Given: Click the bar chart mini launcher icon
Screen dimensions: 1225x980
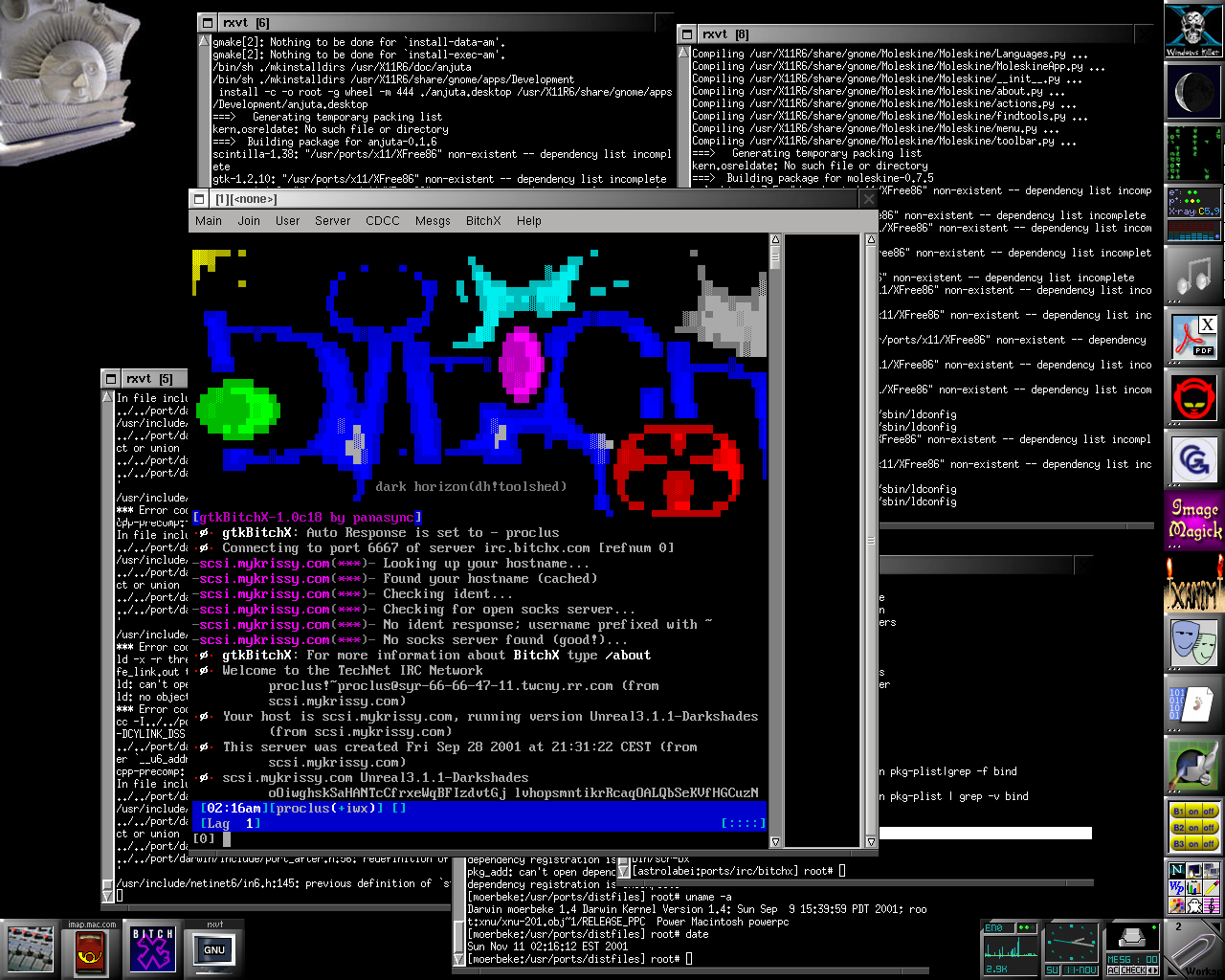Looking at the screenshot, I should [1194, 887].
